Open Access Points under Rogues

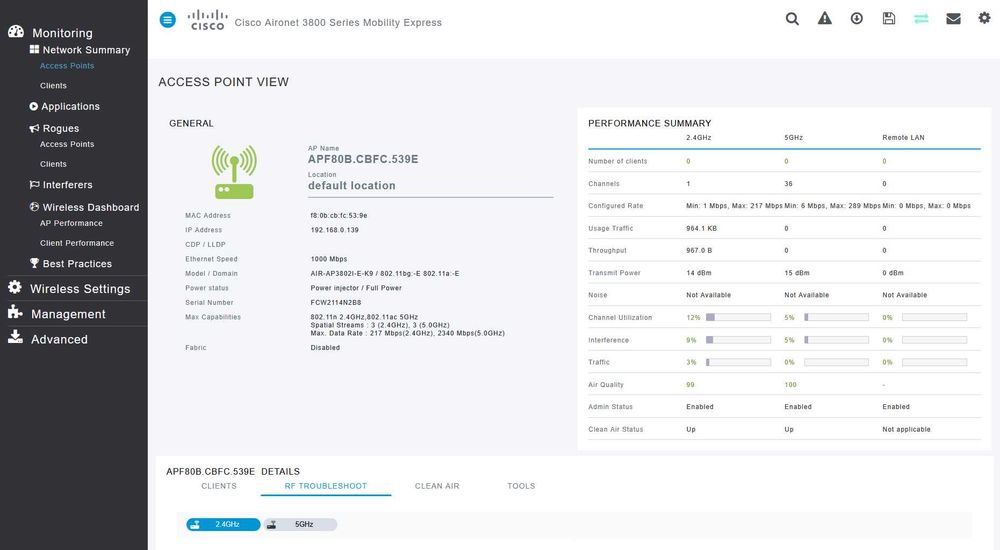pyautogui.click(x=66, y=144)
